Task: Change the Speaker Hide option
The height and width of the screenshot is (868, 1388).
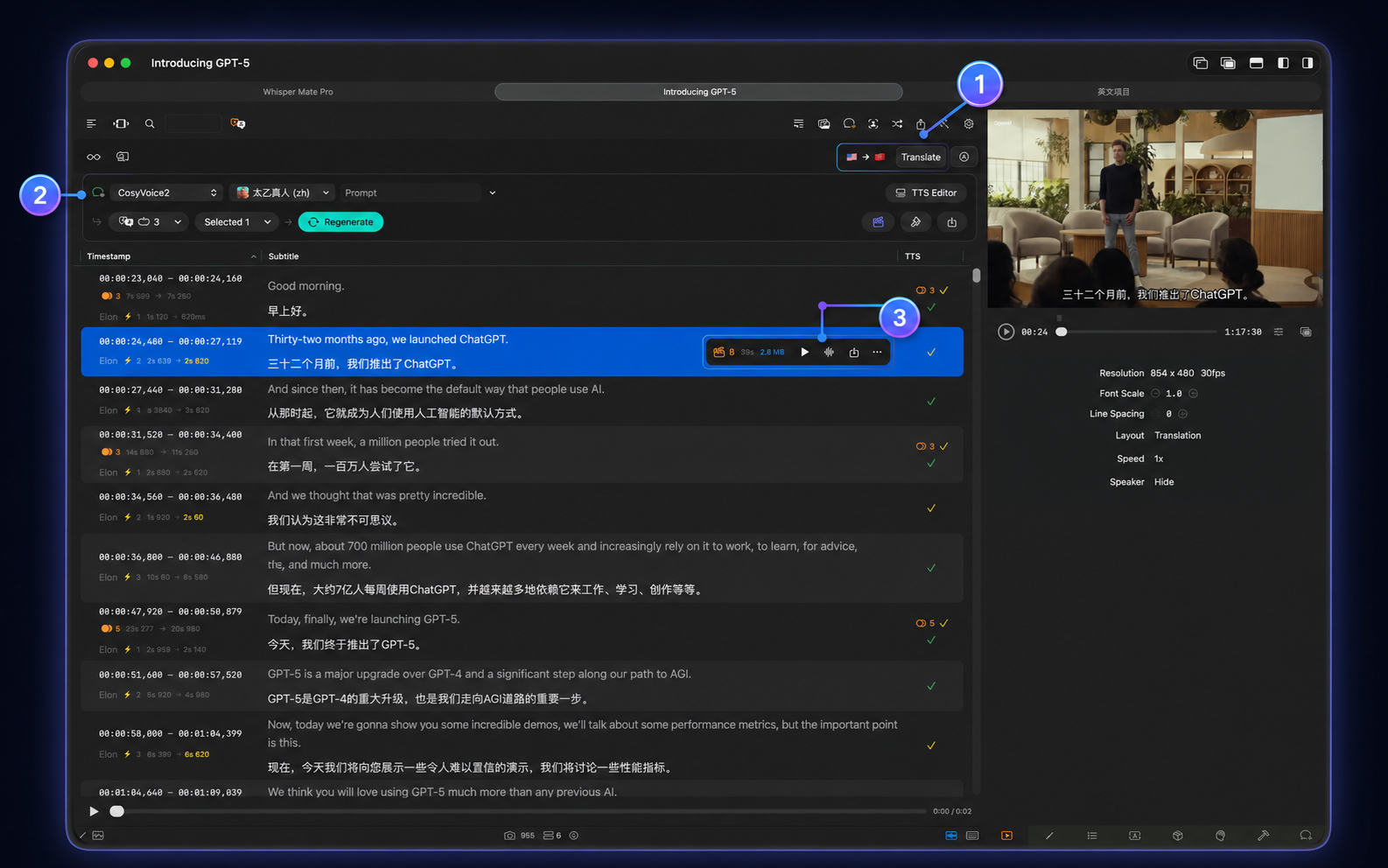Action: (1164, 482)
